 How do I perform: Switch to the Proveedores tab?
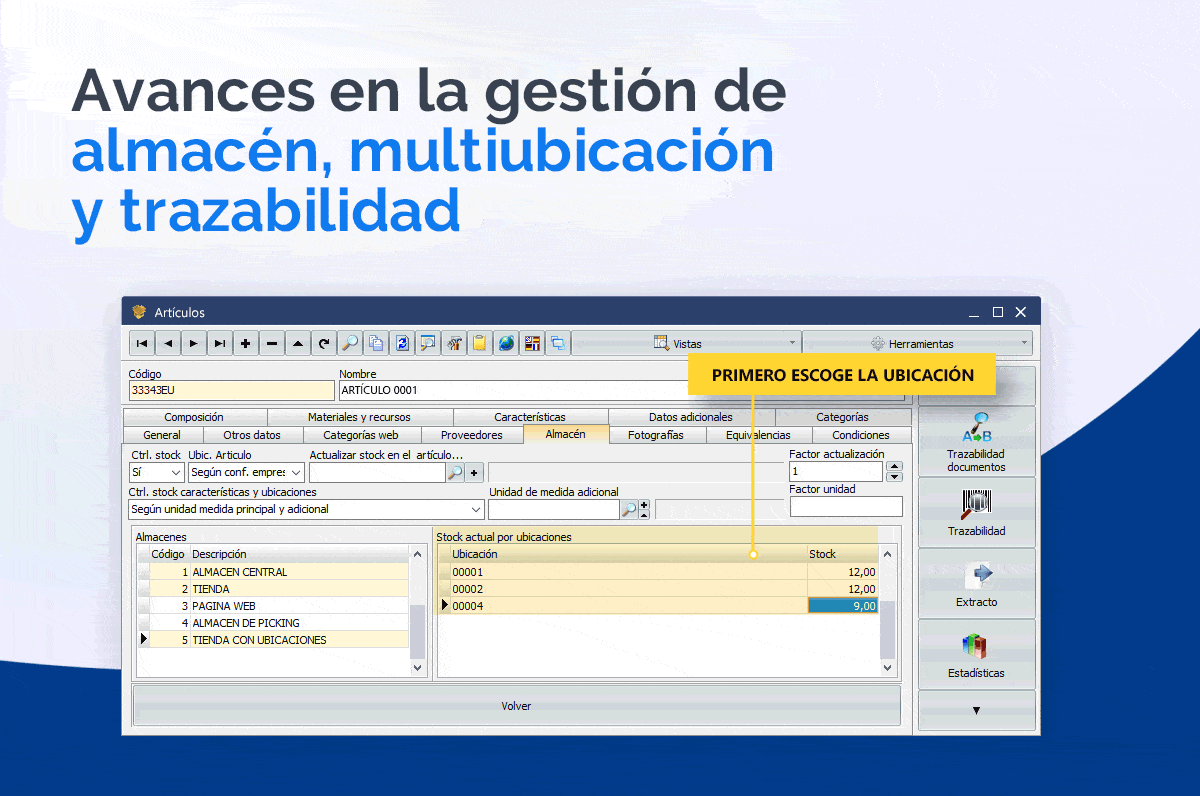click(471, 435)
